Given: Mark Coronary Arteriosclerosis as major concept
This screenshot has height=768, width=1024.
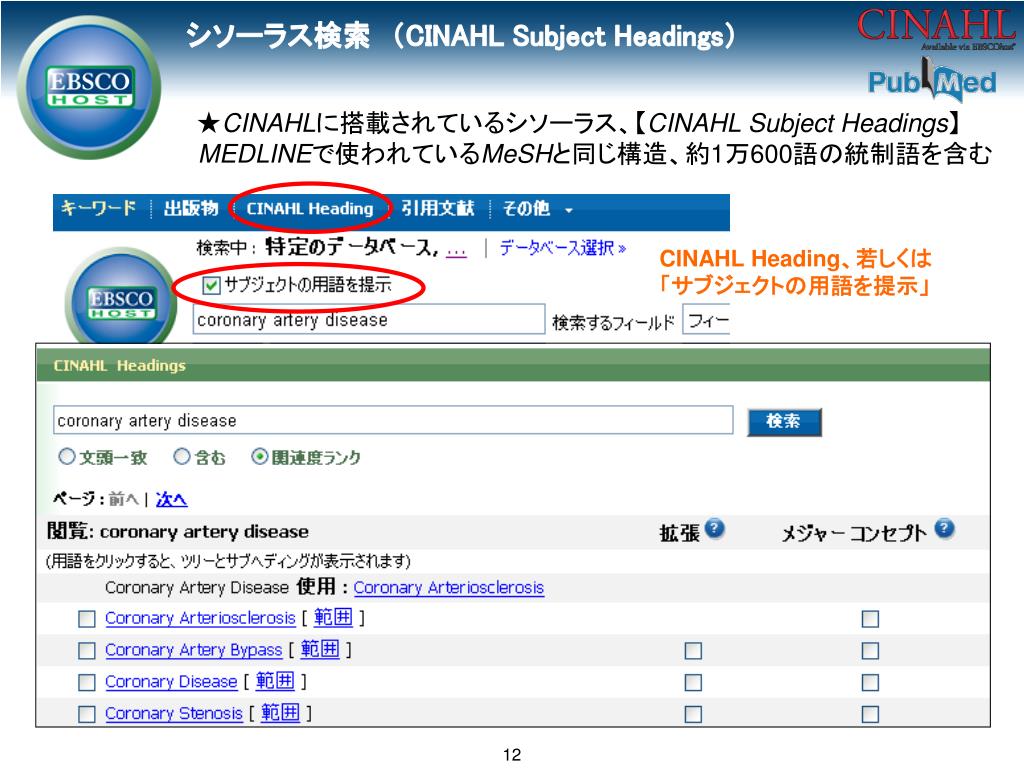Looking at the screenshot, I should click(x=871, y=618).
